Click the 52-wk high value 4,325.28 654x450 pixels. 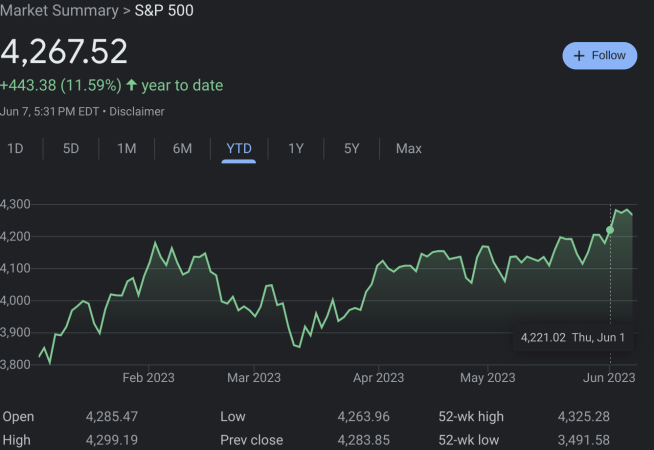584,416
